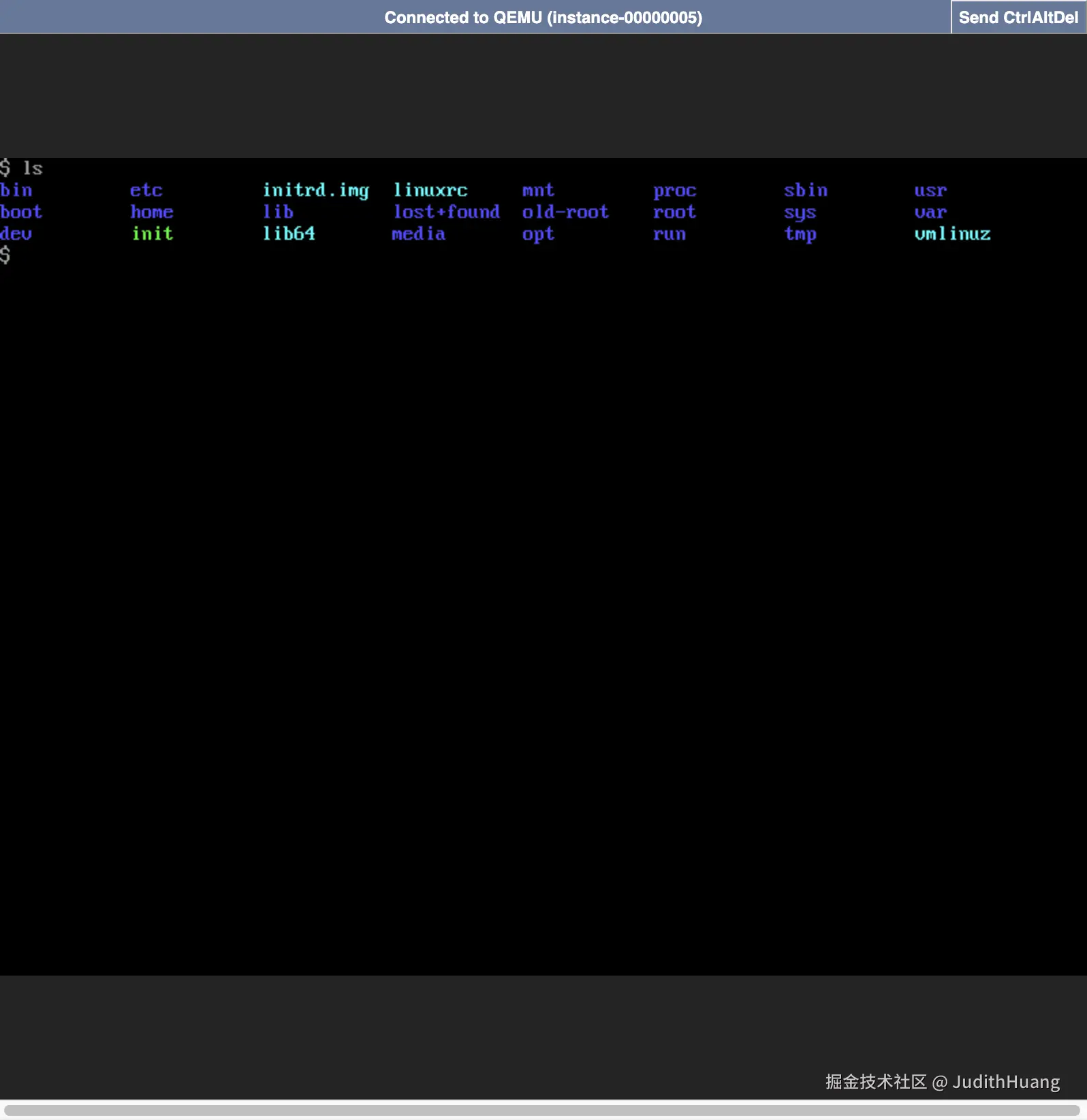The image size is (1087, 1120).
Task: Click the 'media' directory entry
Action: click(x=418, y=234)
